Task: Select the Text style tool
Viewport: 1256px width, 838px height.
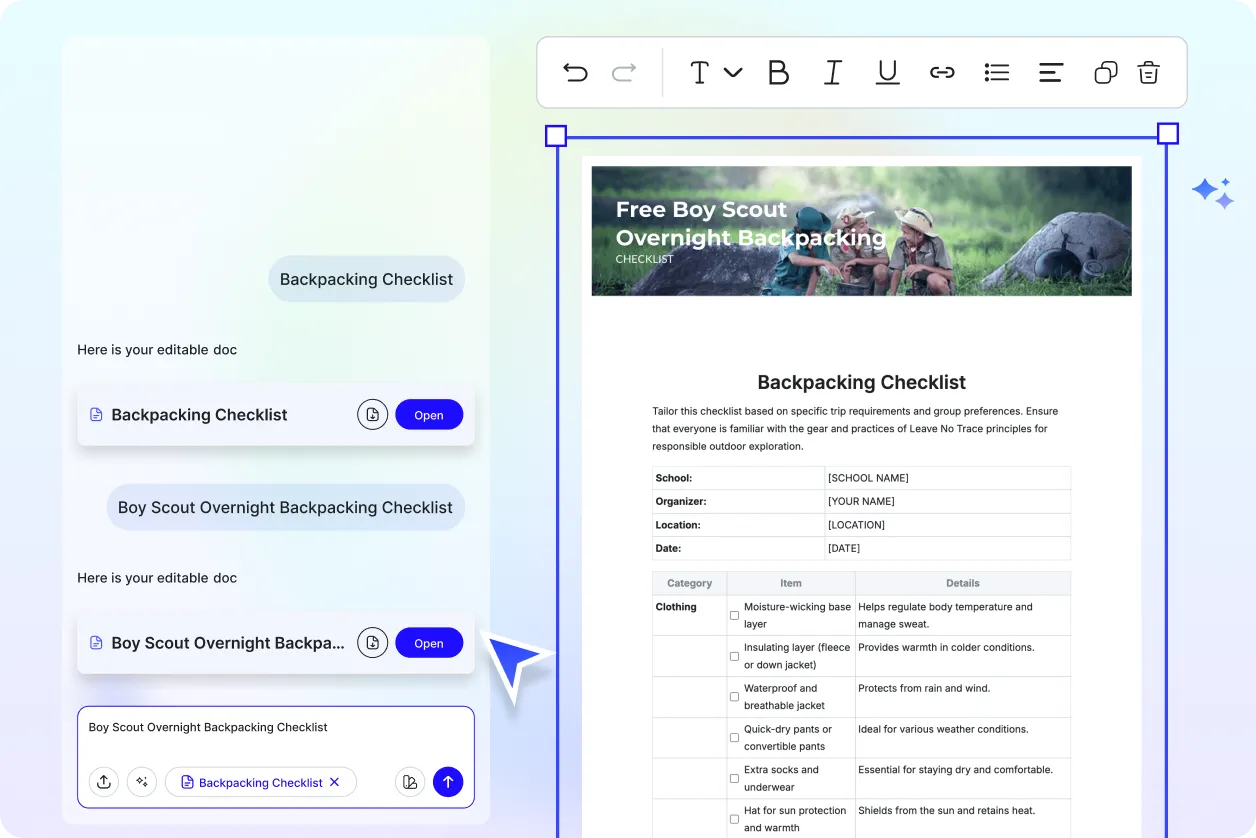Action: point(700,72)
